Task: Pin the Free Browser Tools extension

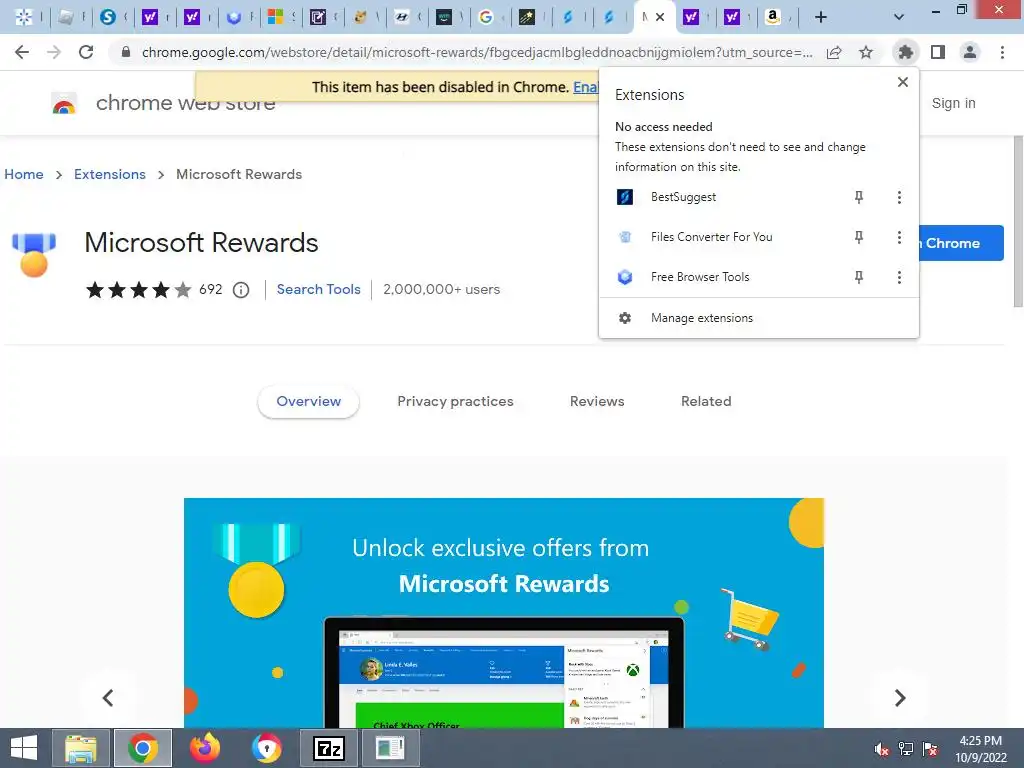Action: (859, 278)
